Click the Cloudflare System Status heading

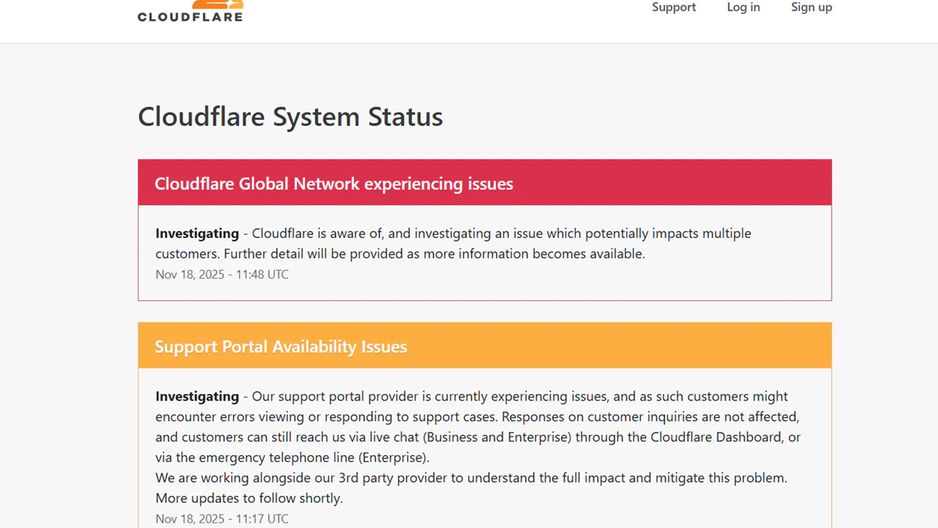click(x=290, y=117)
